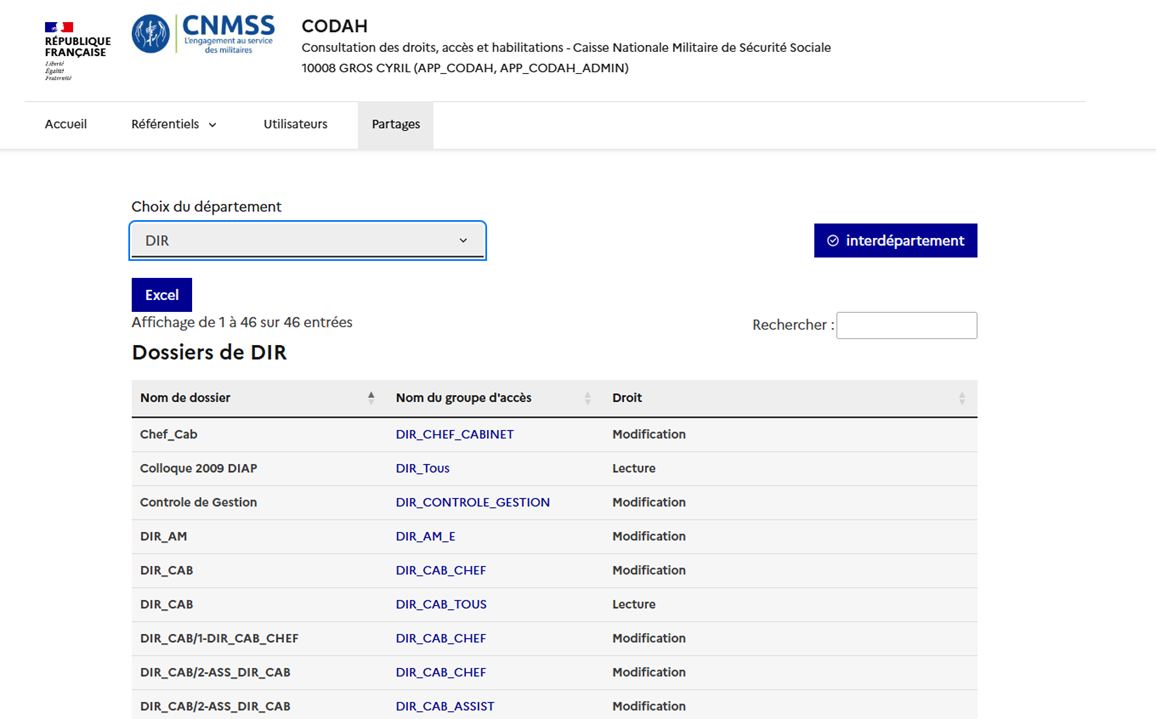Sort by Nom du groupe d'accès arrow icon
Image resolution: width=1156 pixels, height=719 pixels.
(x=588, y=398)
